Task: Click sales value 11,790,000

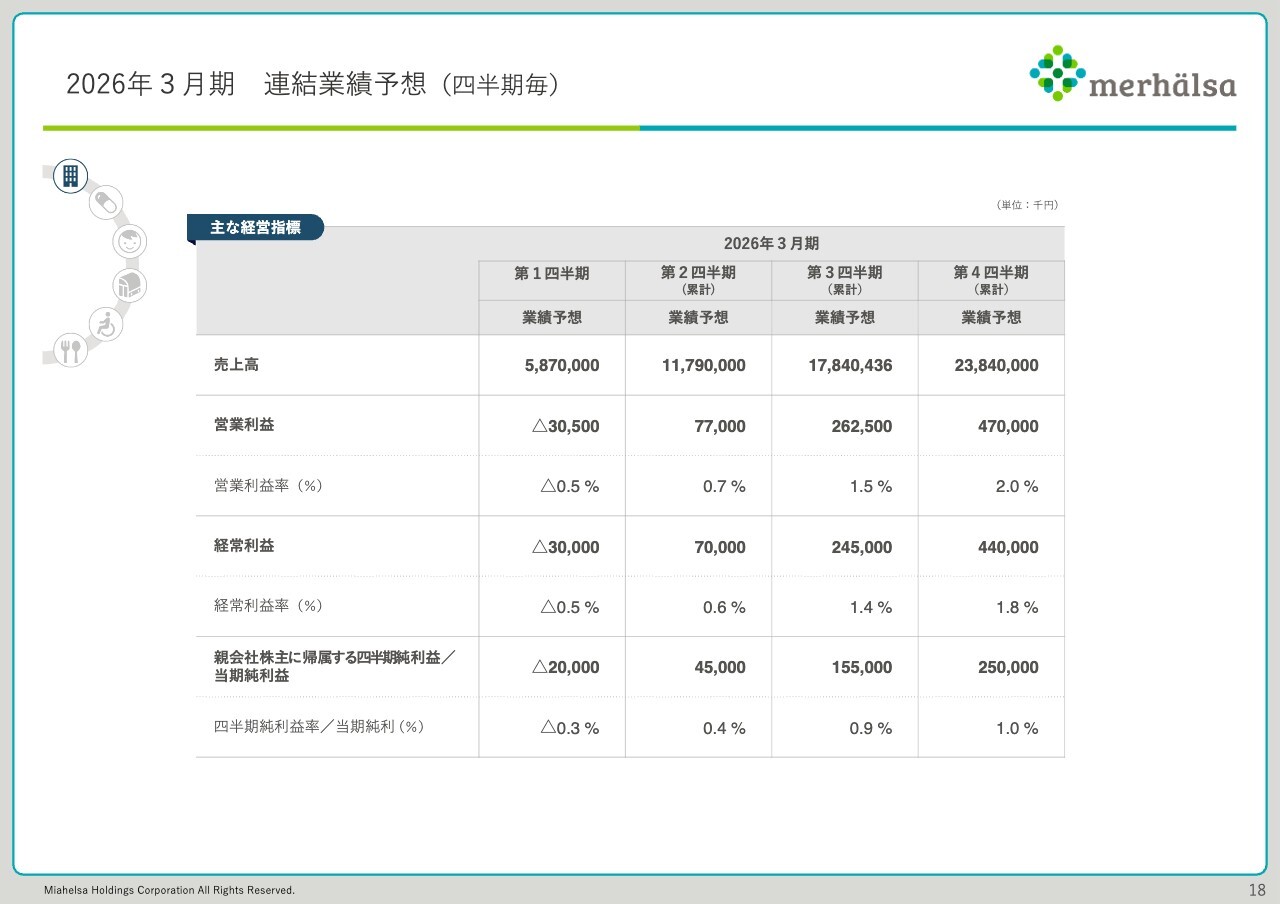Action: pyautogui.click(x=704, y=366)
